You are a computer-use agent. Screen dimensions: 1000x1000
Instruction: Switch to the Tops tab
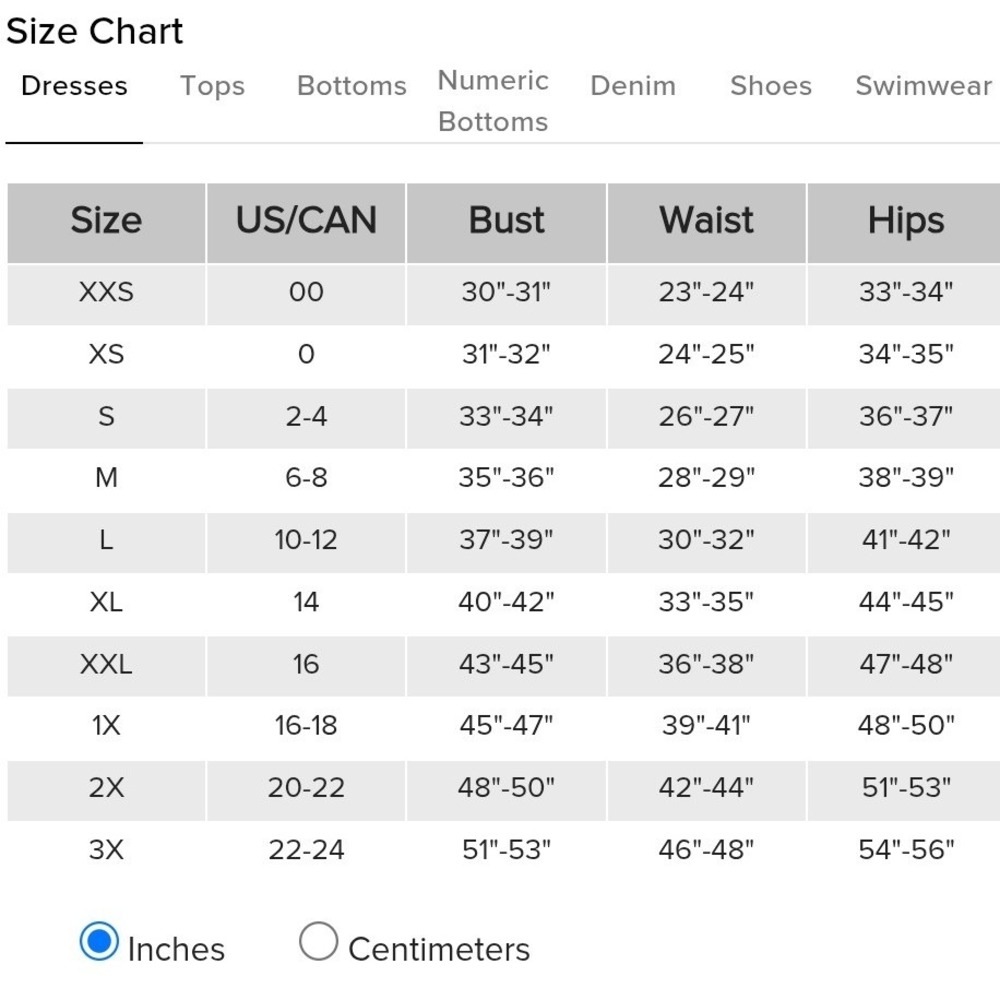tap(212, 85)
